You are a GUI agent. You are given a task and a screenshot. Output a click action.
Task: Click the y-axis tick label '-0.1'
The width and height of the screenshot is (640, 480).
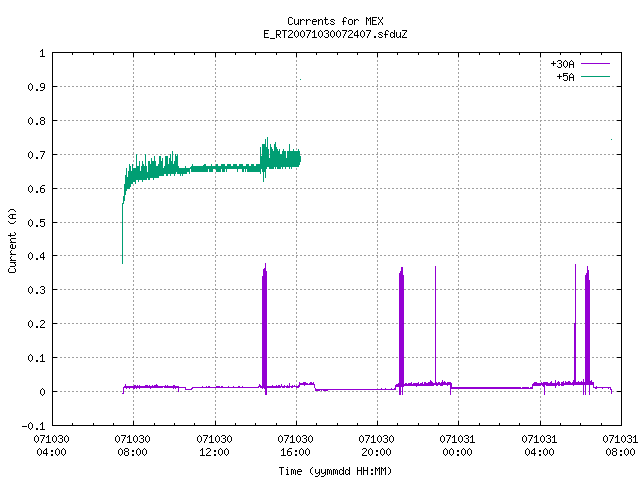pyautogui.click(x=33, y=426)
